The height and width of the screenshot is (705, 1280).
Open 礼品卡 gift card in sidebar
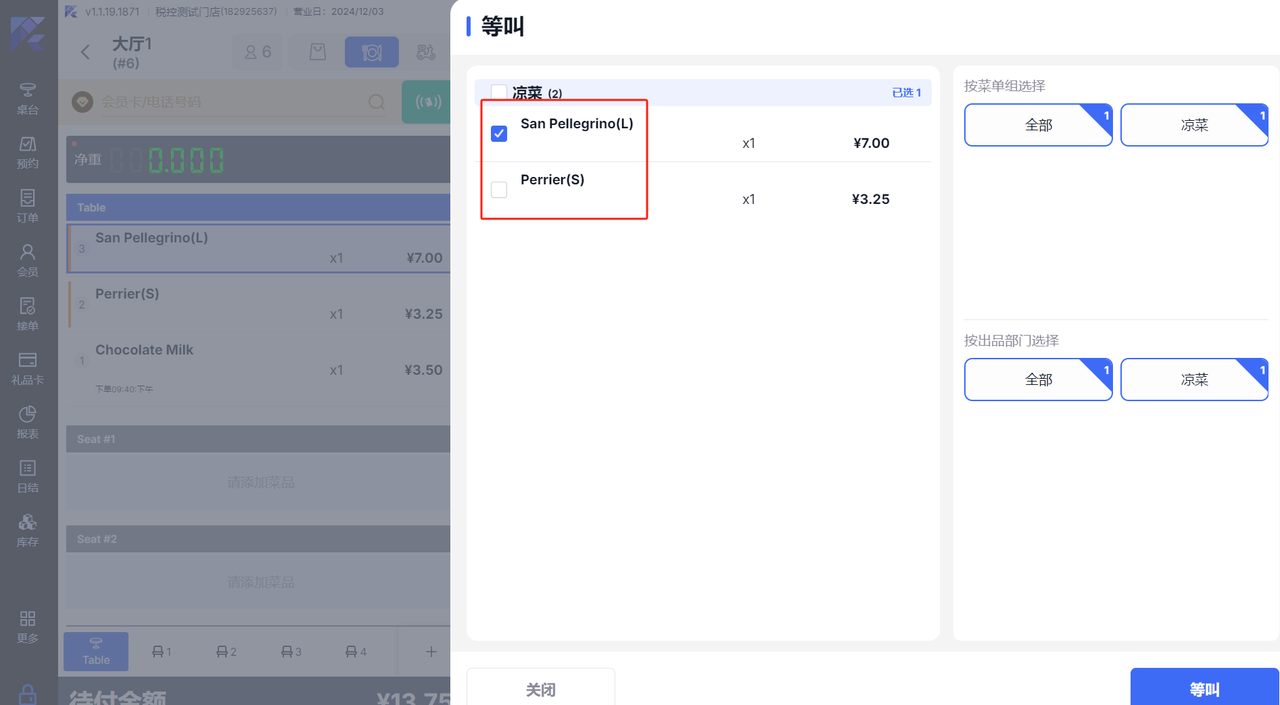[x=28, y=368]
